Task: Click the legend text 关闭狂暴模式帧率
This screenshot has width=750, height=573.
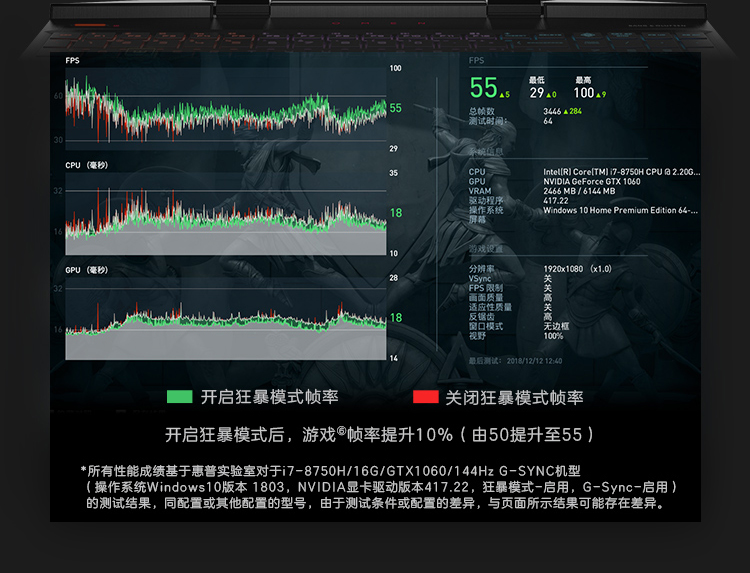Action: pos(514,397)
